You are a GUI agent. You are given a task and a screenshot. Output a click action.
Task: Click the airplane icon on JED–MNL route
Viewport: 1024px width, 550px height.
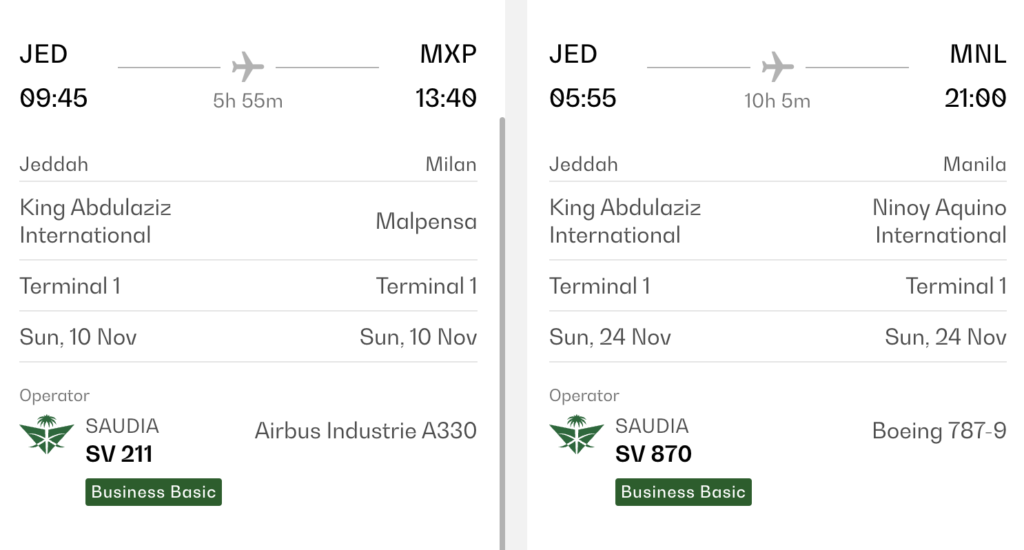pos(777,66)
